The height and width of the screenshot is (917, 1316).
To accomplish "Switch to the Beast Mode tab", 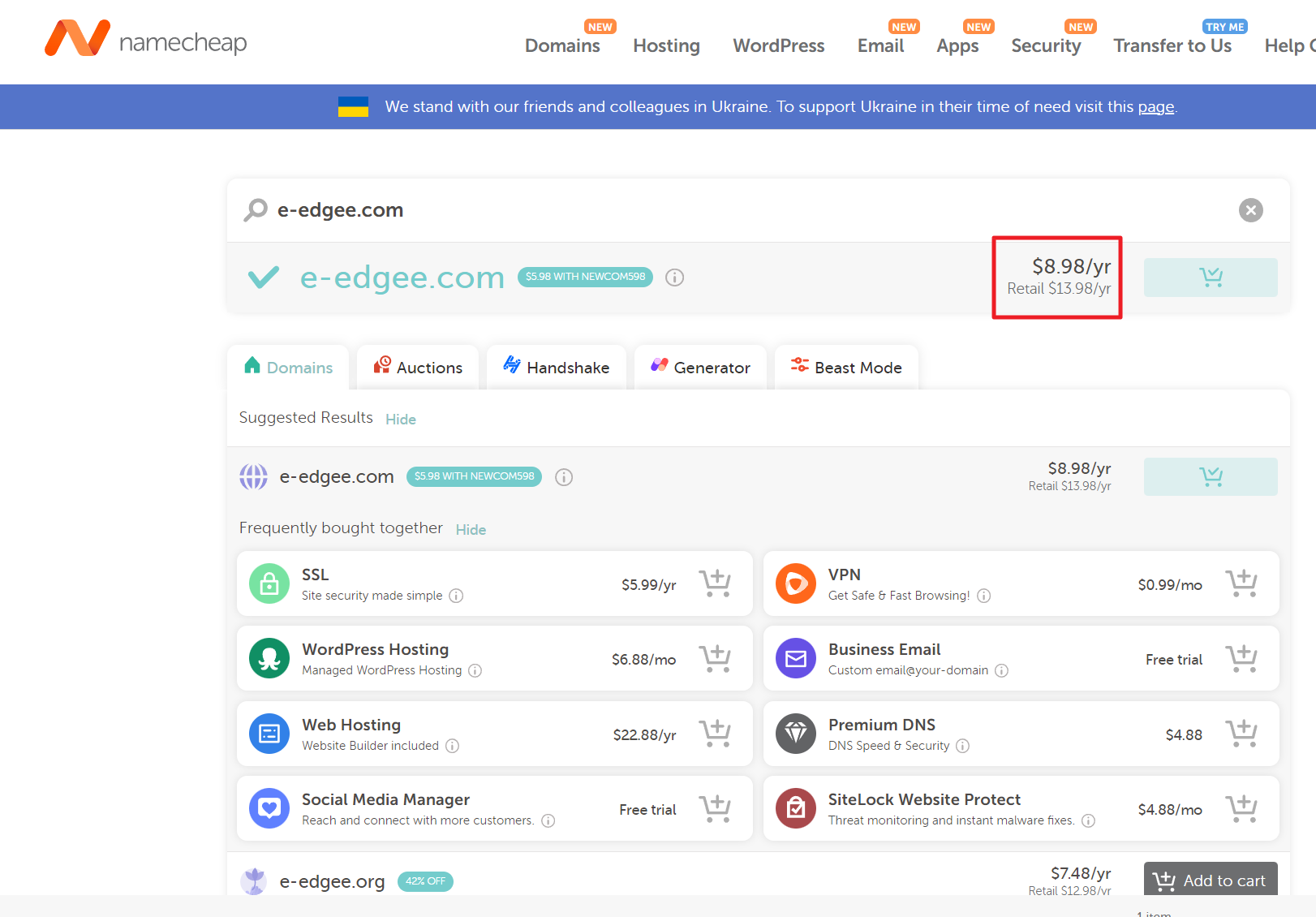I will click(846, 368).
